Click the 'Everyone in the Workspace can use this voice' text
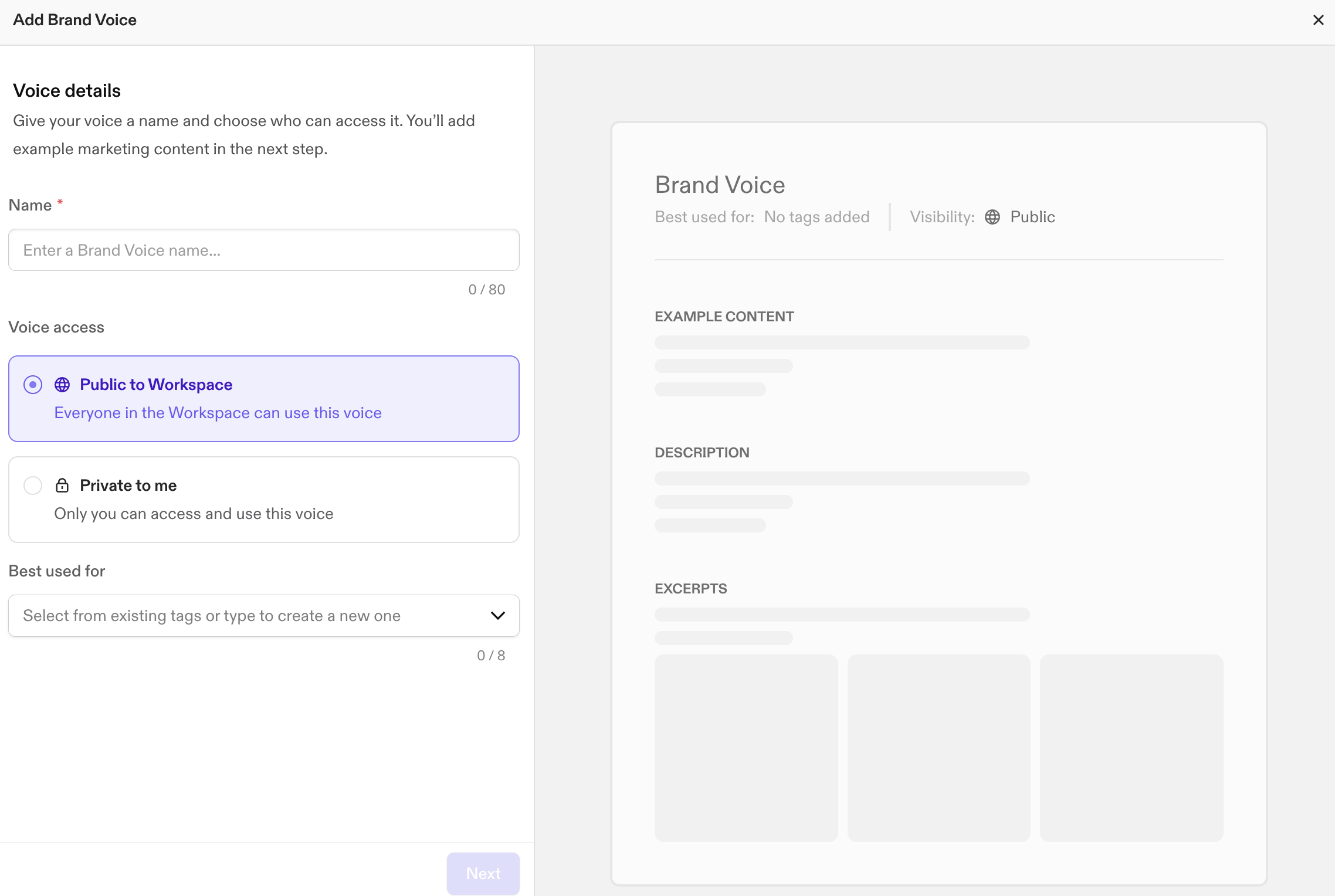 [x=218, y=413]
